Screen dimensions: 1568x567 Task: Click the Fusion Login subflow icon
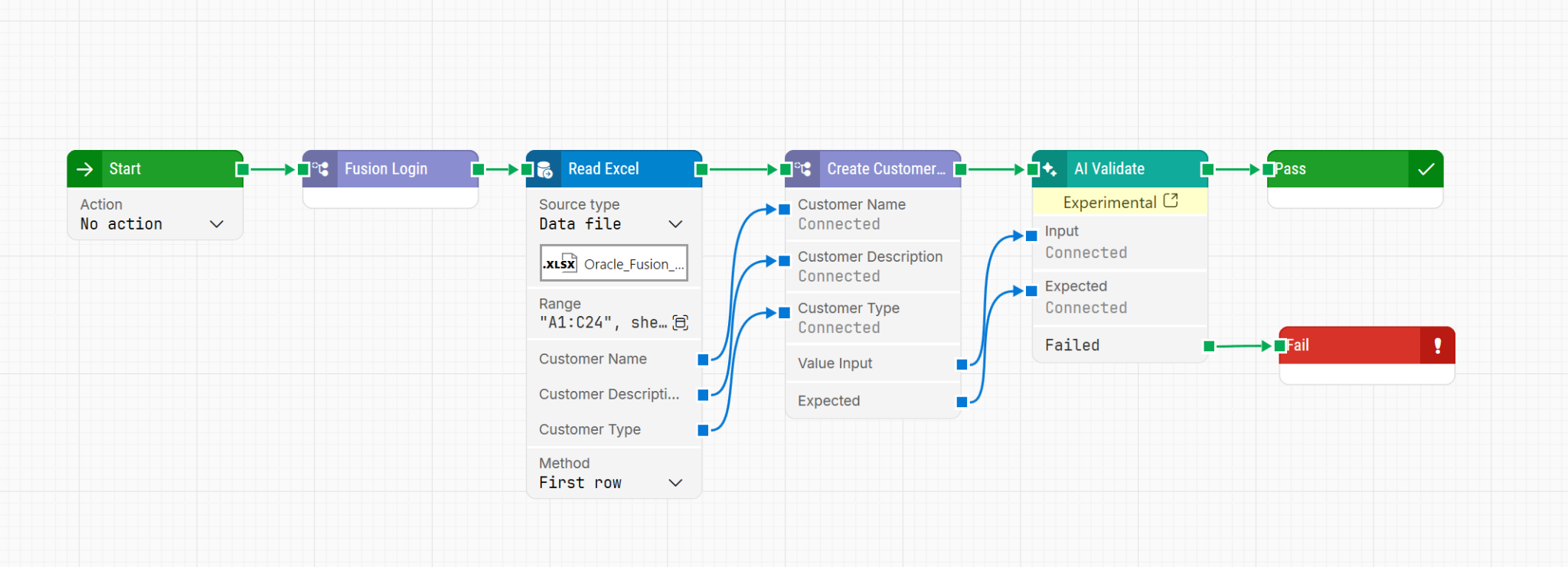pos(321,169)
